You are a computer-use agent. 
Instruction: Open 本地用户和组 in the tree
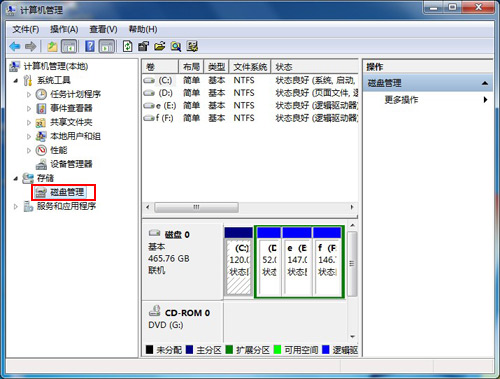point(75,136)
